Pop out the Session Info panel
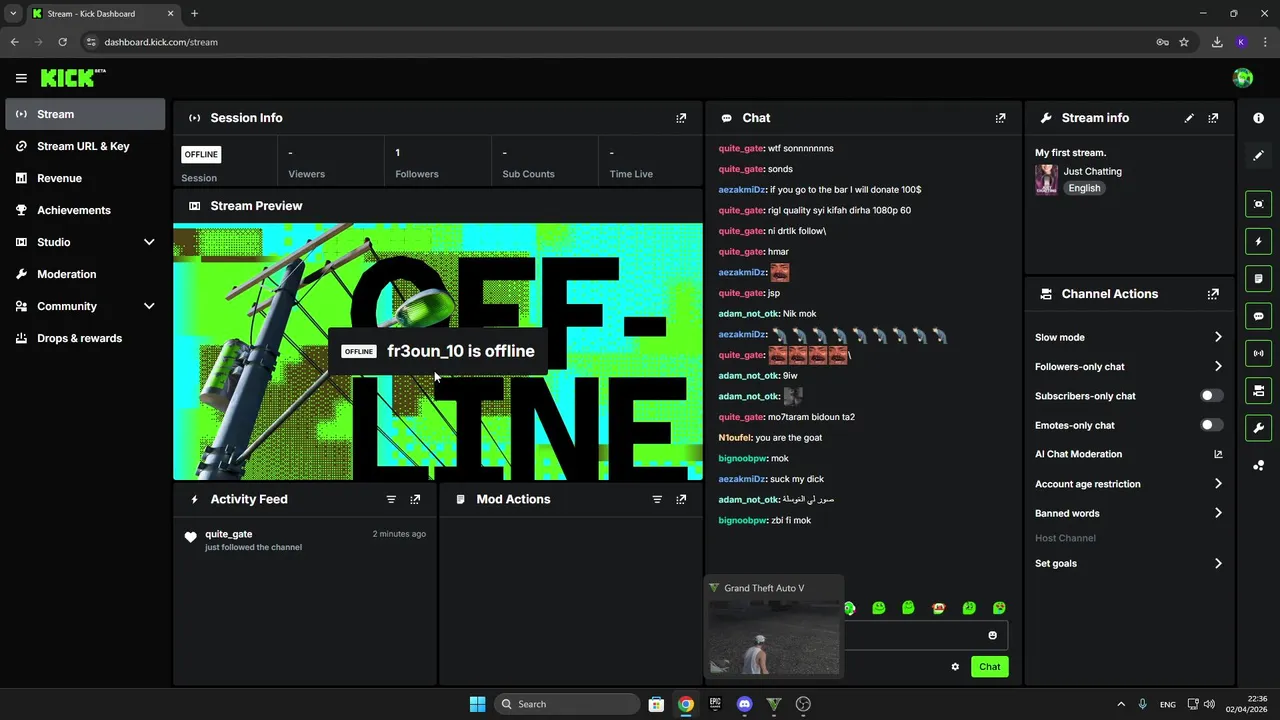 pyautogui.click(x=681, y=118)
